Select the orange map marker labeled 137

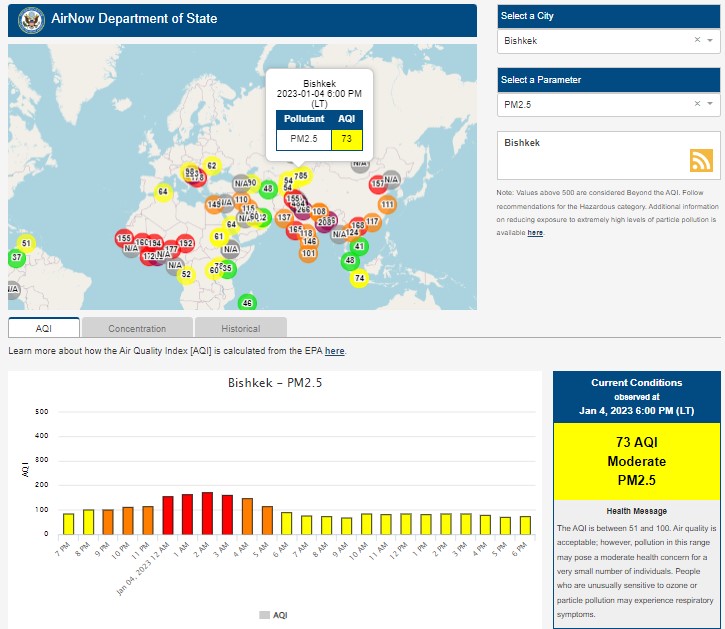coord(284,217)
